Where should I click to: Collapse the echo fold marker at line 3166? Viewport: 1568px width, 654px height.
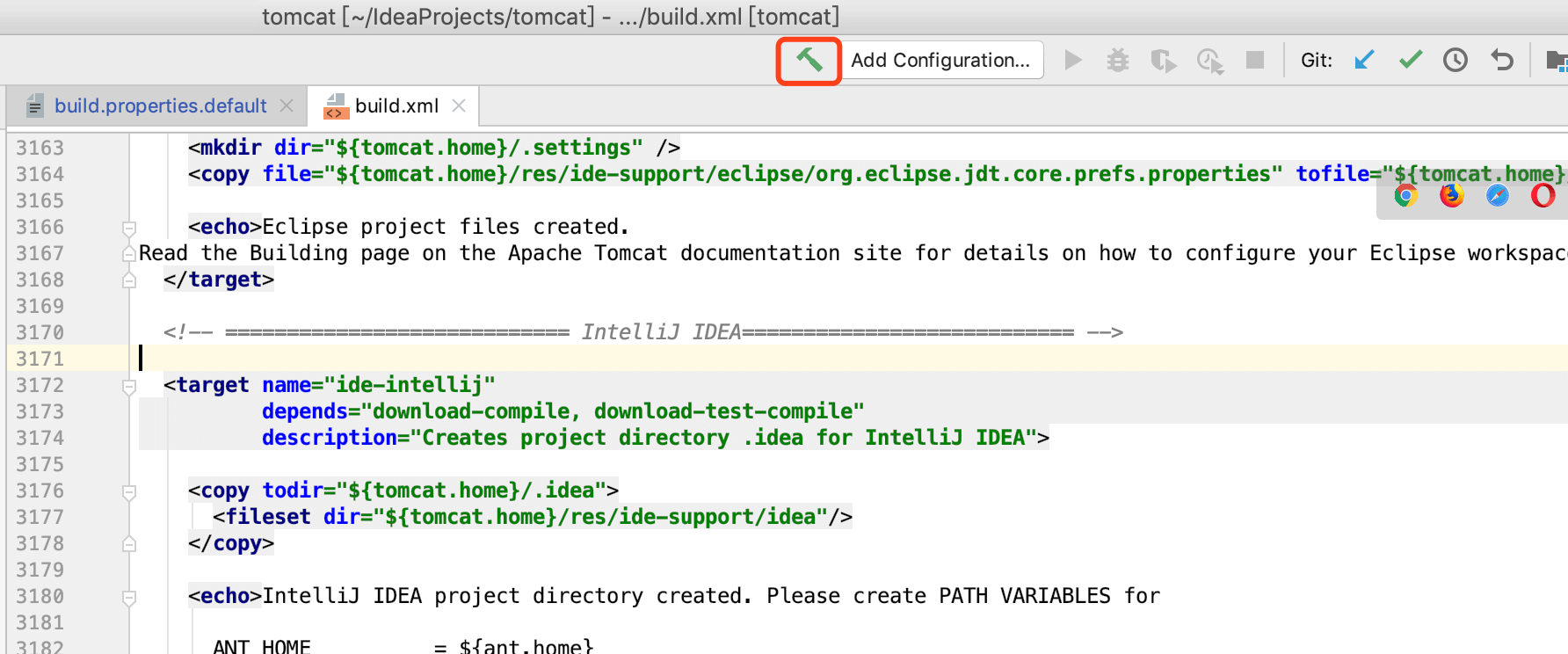point(129,229)
